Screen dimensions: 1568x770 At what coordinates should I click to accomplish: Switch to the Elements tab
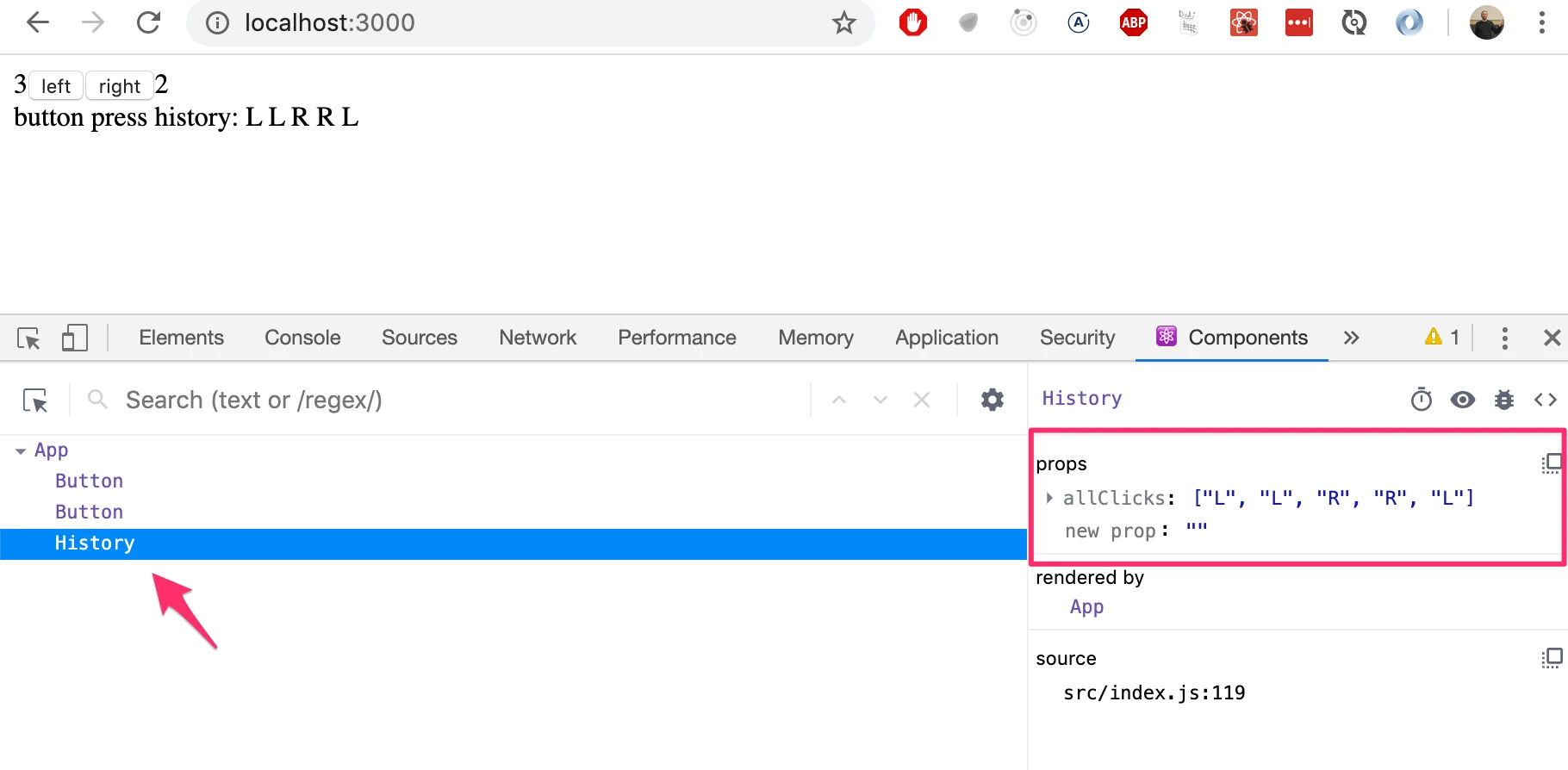181,338
